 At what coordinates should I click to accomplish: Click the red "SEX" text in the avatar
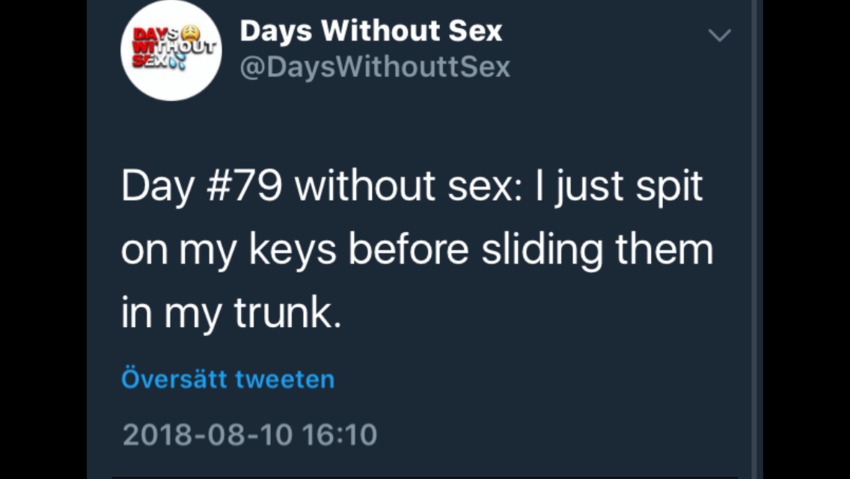[150, 62]
